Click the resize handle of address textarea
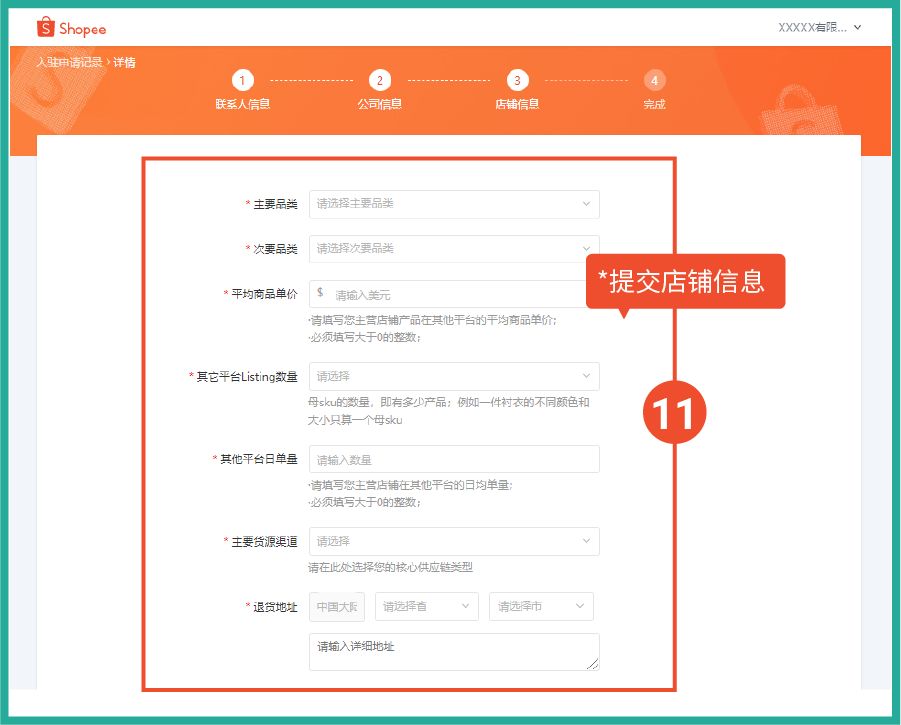Screen dimensions: 901x725 tap(593, 664)
